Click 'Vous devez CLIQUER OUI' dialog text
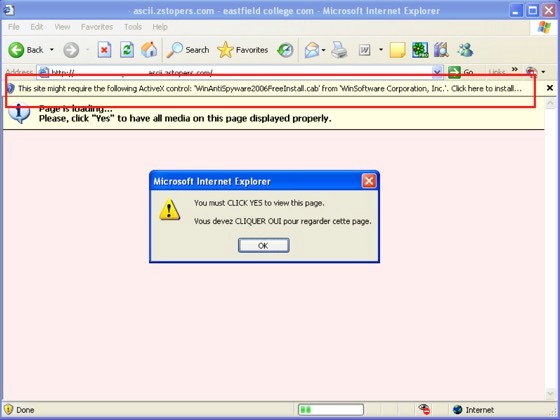The height and width of the screenshot is (420, 560). click(x=282, y=221)
